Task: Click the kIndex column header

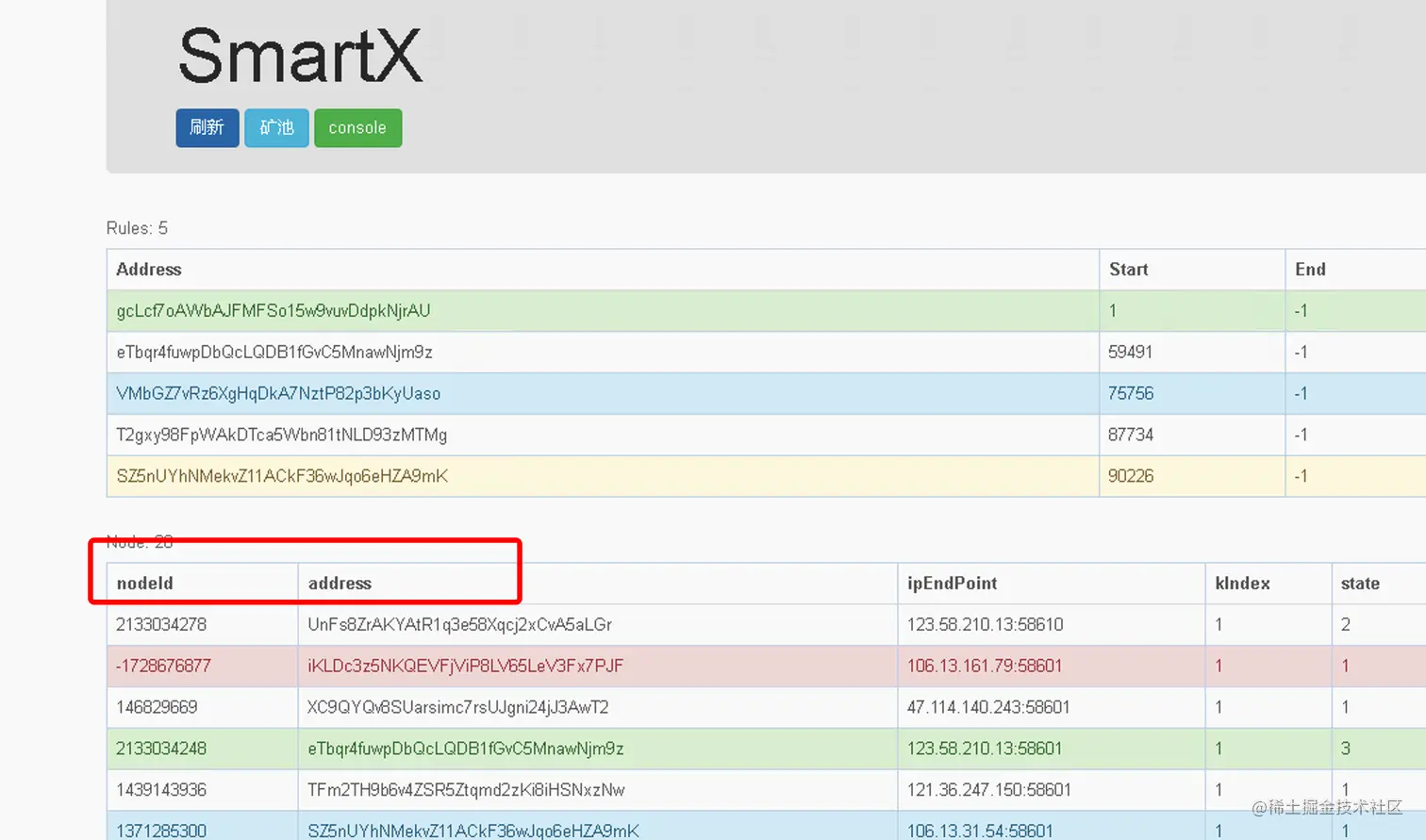Action: [x=1242, y=584]
